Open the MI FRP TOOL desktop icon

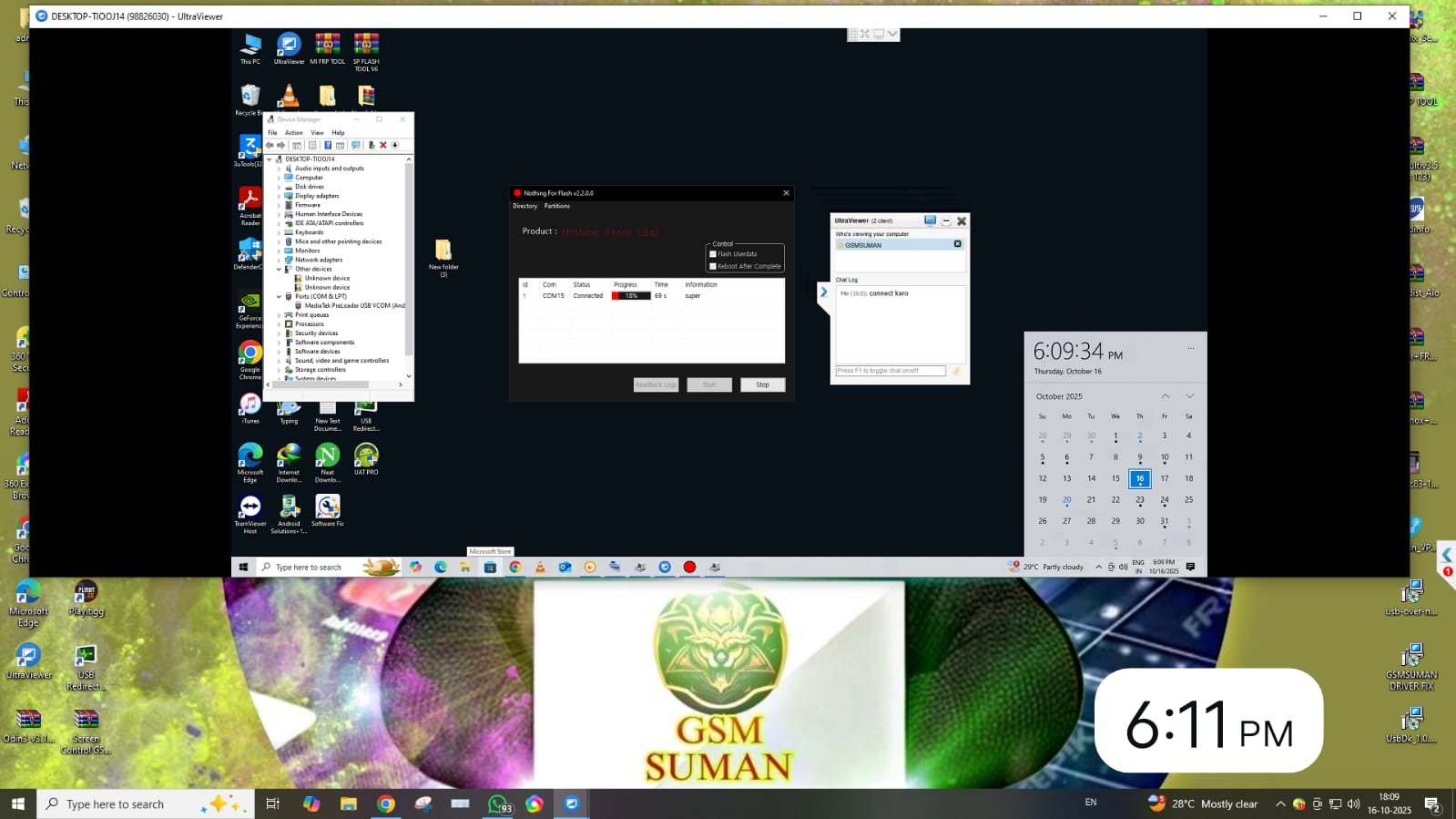coord(327,46)
